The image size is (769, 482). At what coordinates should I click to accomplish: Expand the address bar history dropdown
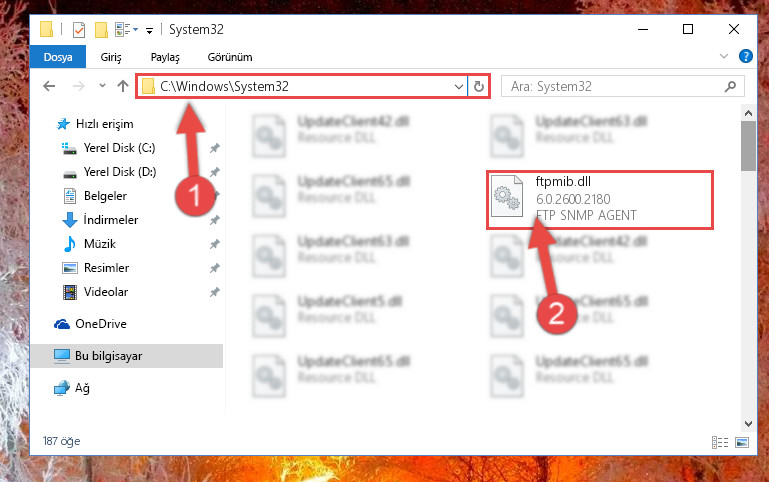[x=459, y=87]
